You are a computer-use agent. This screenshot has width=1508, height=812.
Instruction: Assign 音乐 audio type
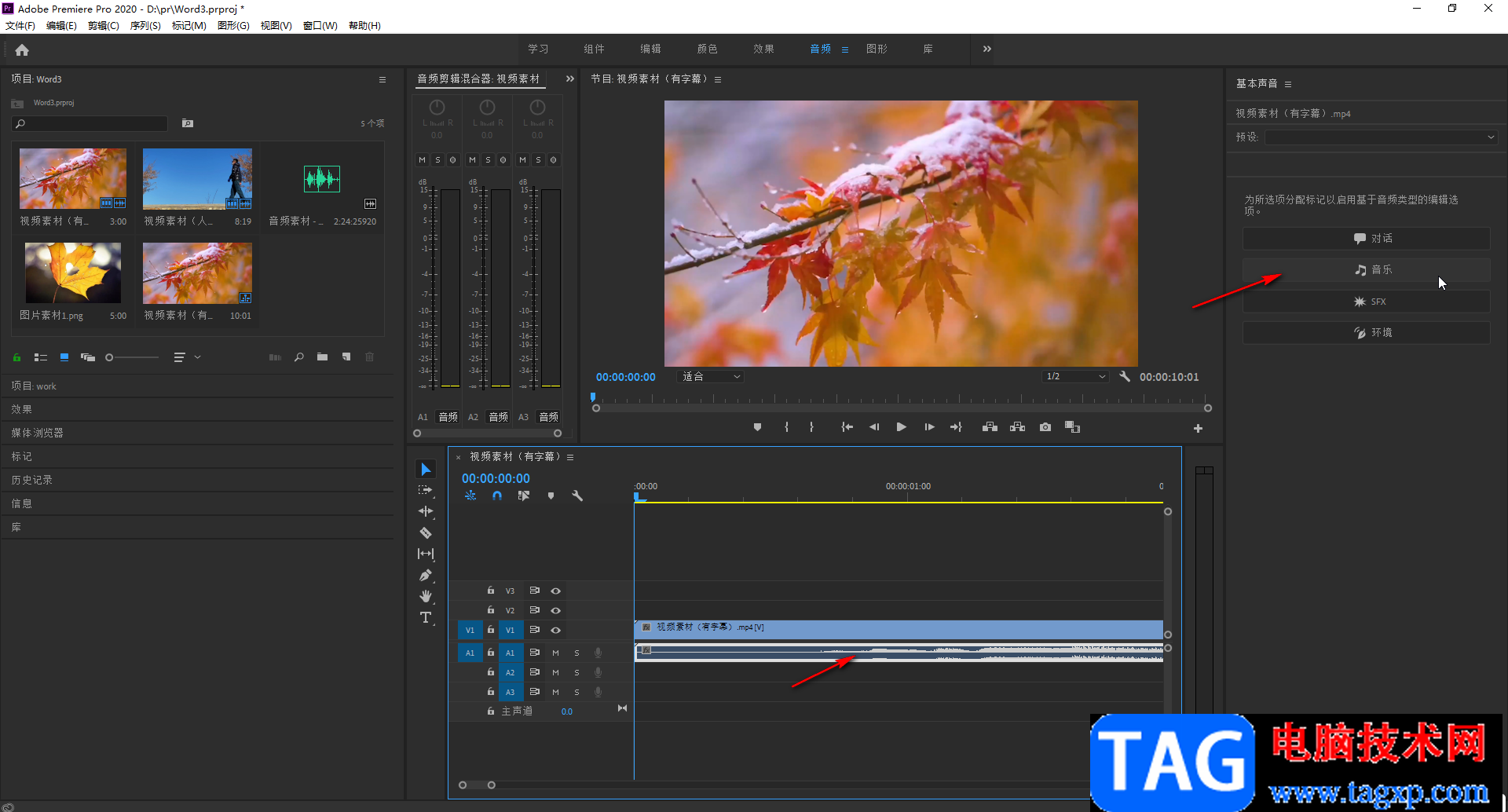(x=1366, y=269)
